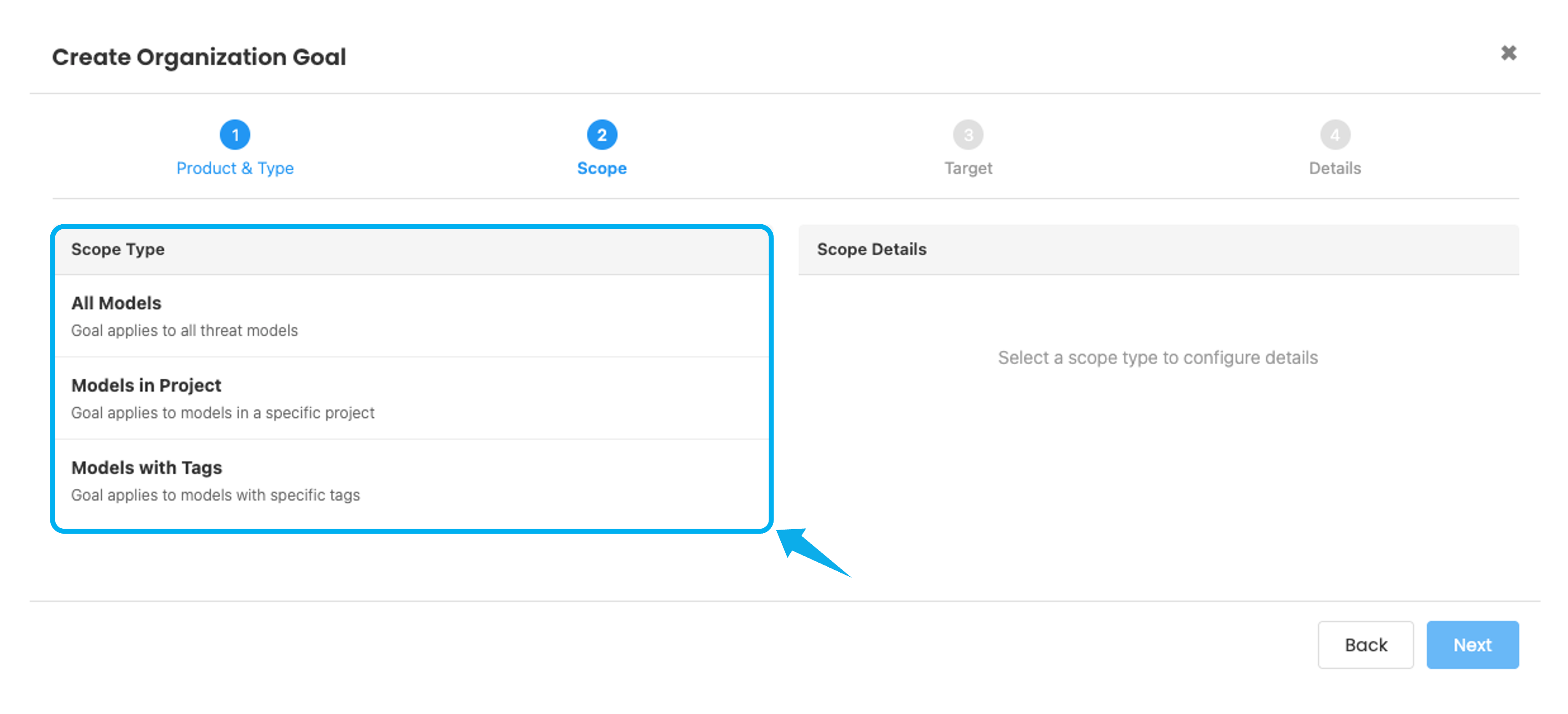Go to Product & Type step label
Viewport: 1568px width, 714px height.
(x=235, y=168)
